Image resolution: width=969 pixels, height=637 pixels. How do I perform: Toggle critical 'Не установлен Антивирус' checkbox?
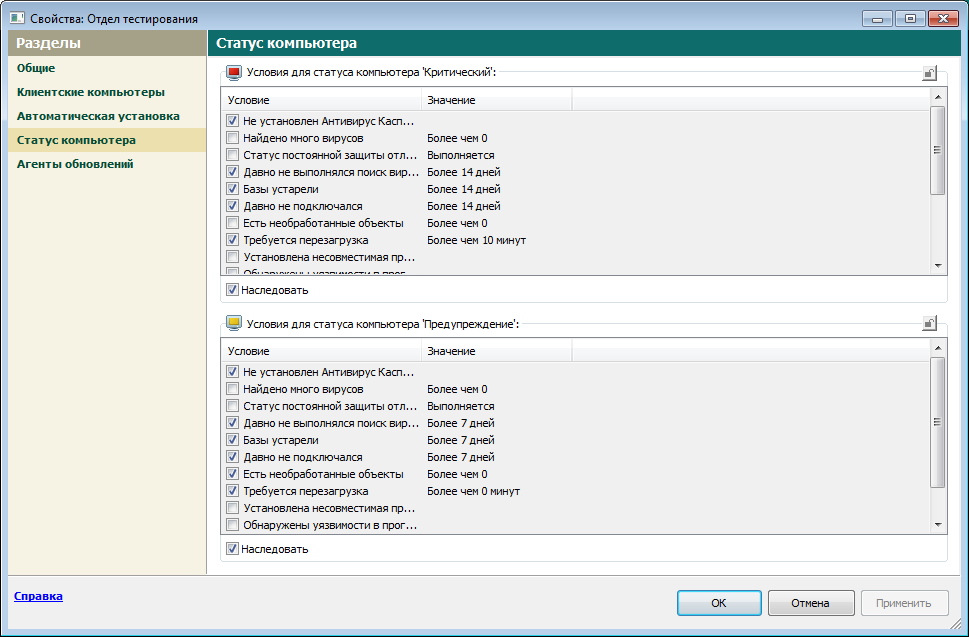(232, 121)
